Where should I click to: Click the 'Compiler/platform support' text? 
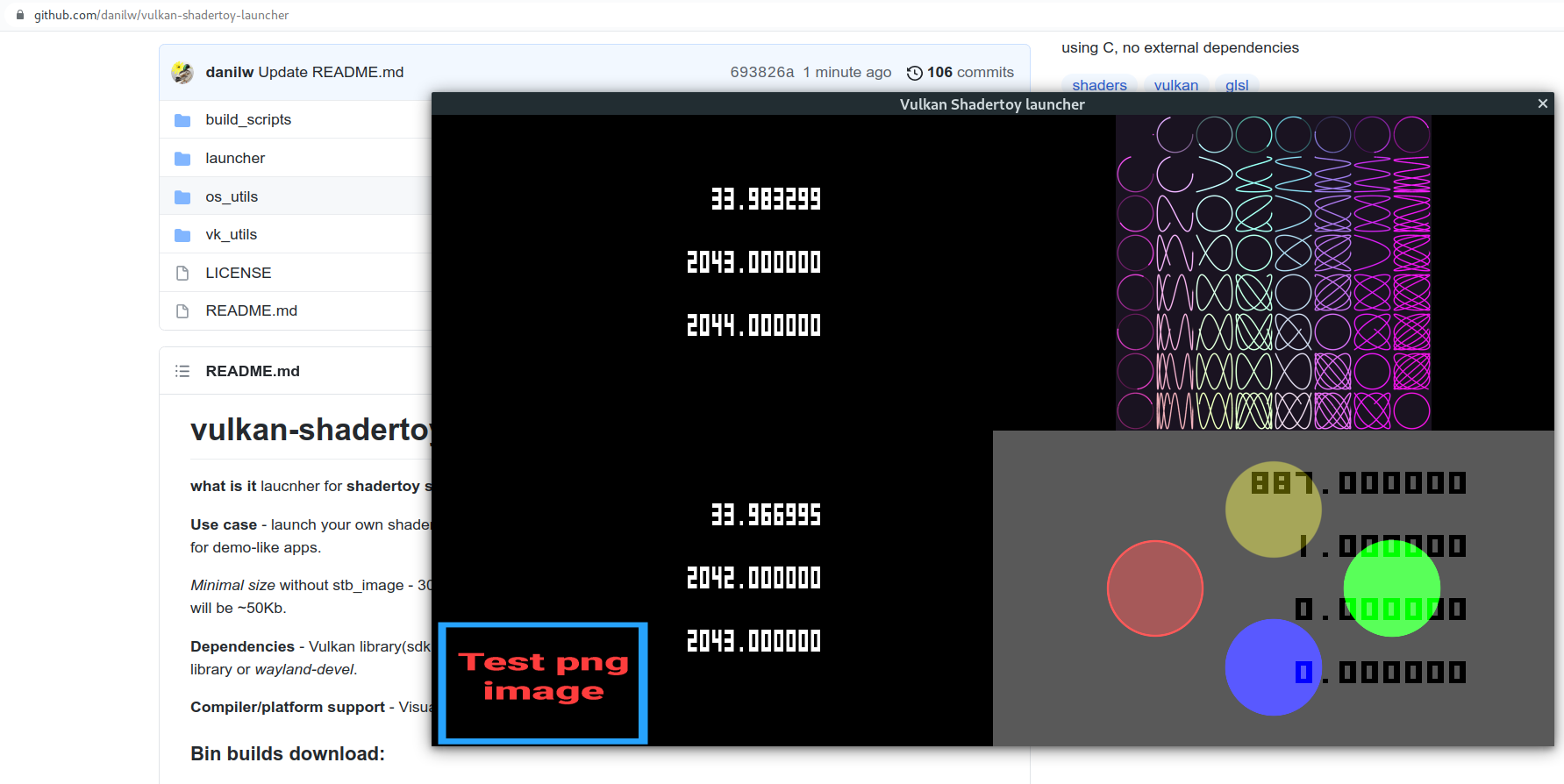(288, 707)
